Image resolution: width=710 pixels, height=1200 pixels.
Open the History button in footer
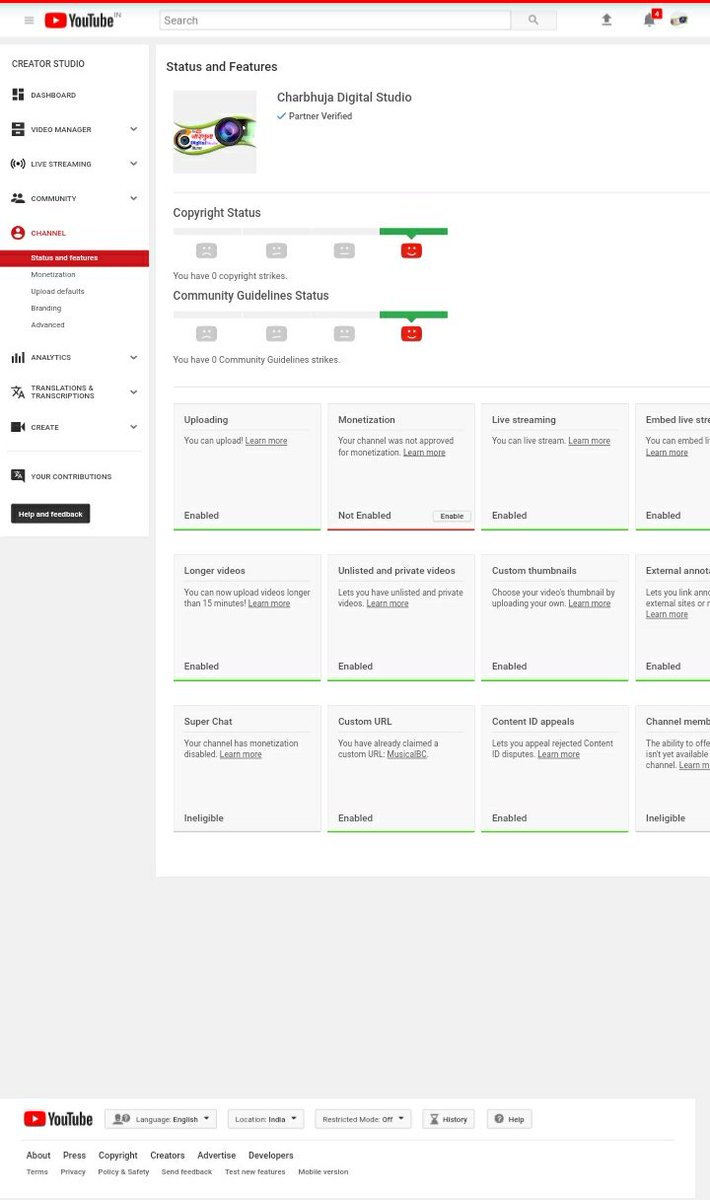click(448, 1119)
